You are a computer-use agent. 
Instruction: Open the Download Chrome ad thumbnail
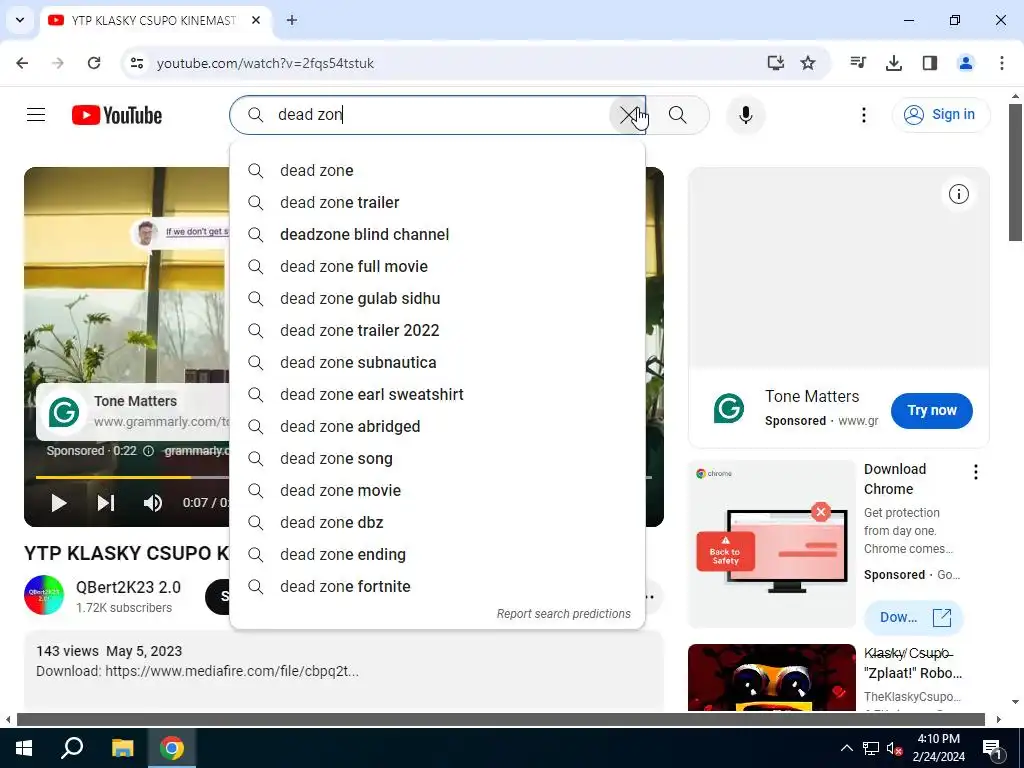tap(772, 543)
